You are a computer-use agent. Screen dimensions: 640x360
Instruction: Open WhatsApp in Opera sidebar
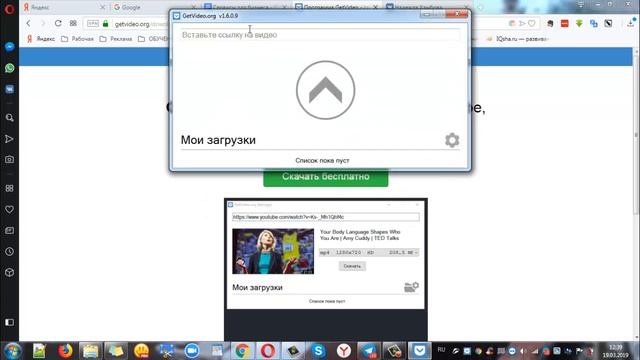click(x=9, y=68)
